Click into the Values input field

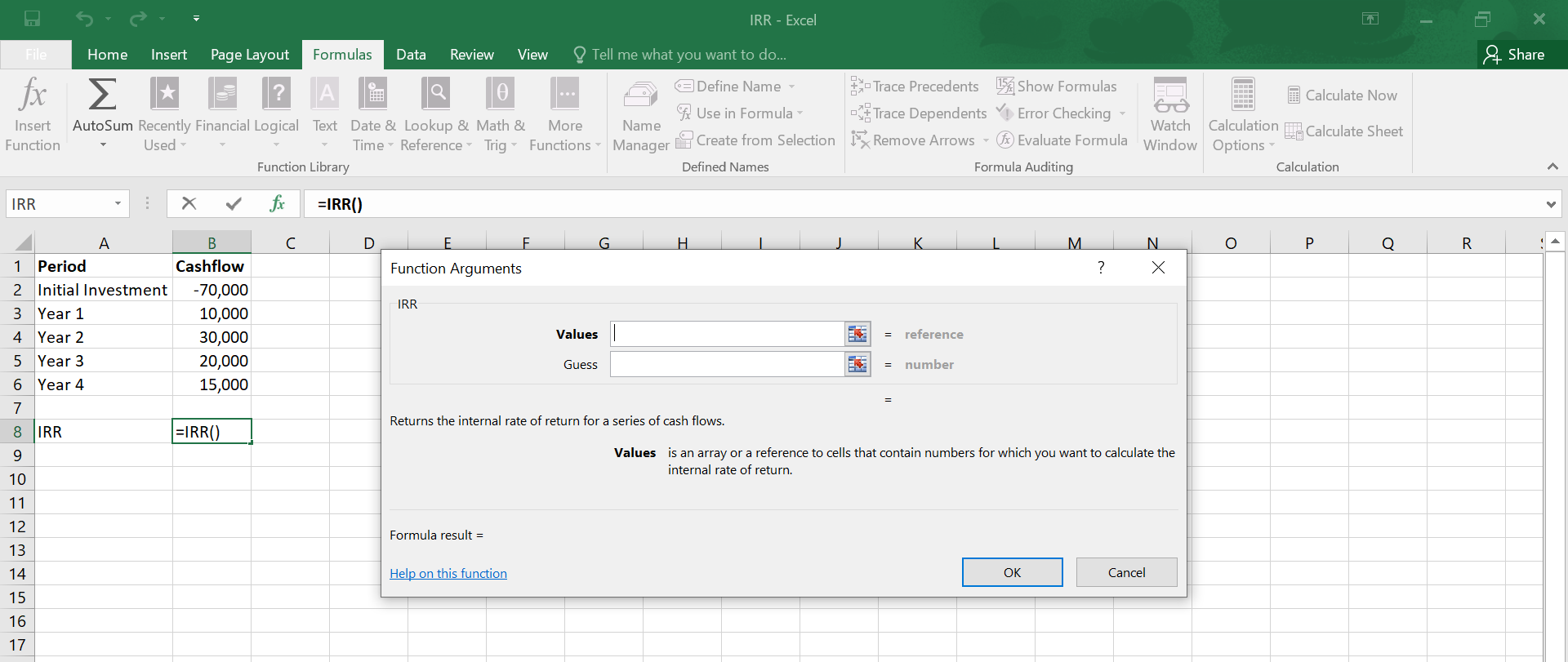click(727, 334)
